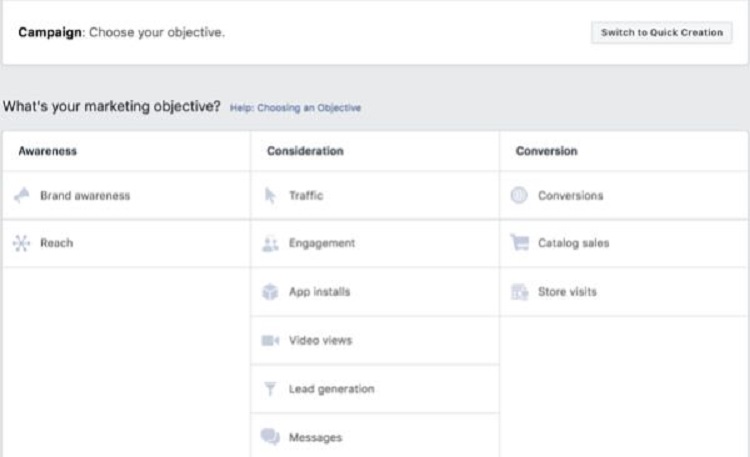Choose the Store visits objective label

pos(567,292)
